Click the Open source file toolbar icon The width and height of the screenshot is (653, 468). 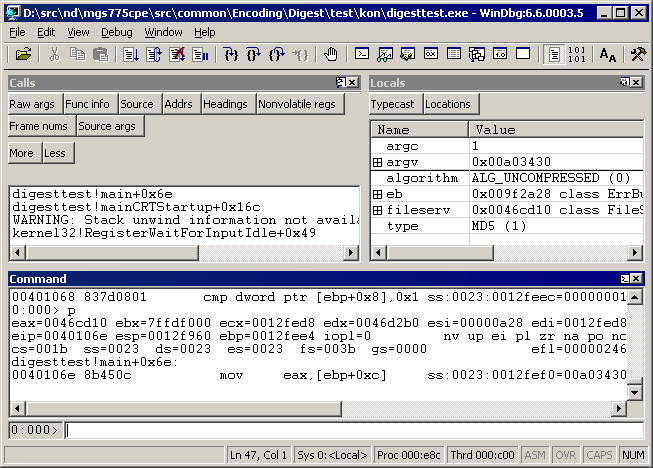tap(23, 55)
